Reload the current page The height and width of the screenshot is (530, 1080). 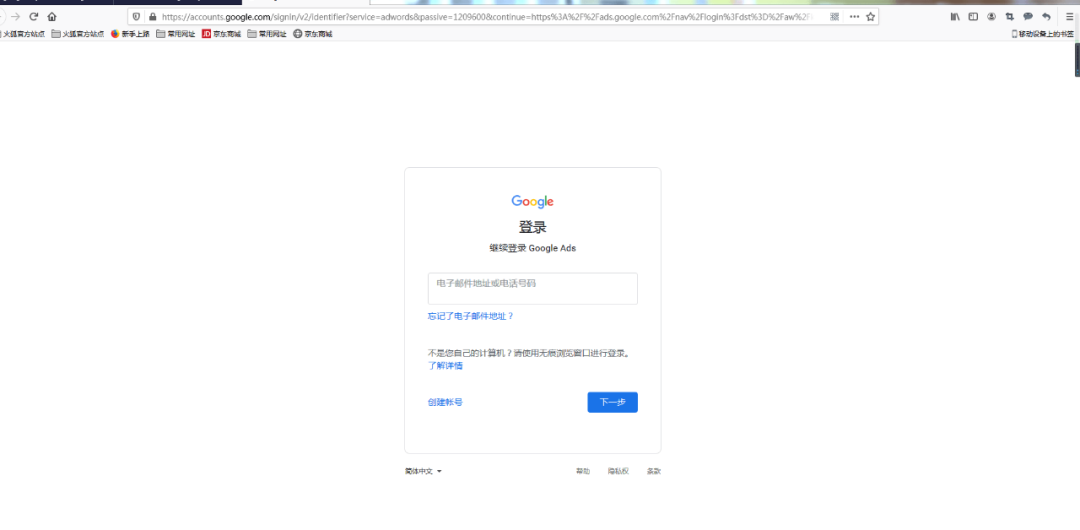(33, 17)
